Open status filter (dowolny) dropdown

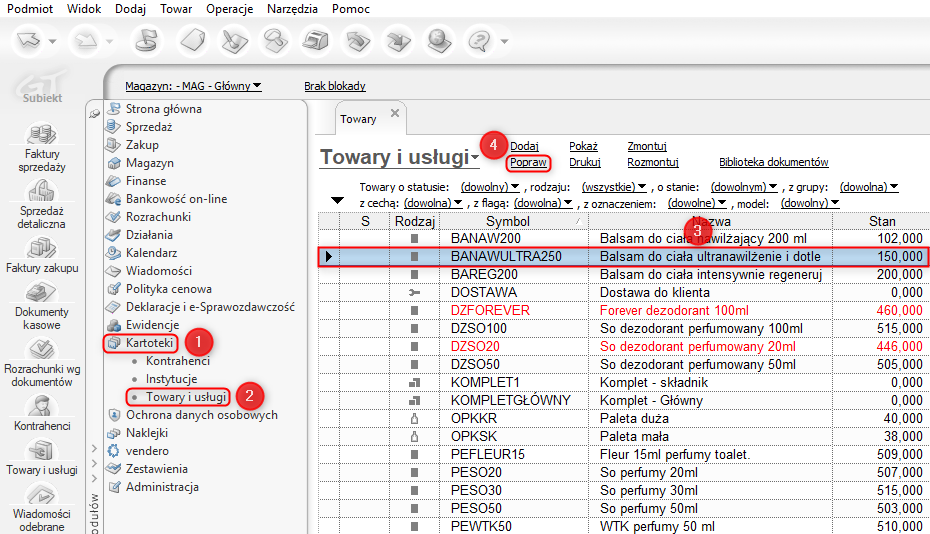[490, 187]
